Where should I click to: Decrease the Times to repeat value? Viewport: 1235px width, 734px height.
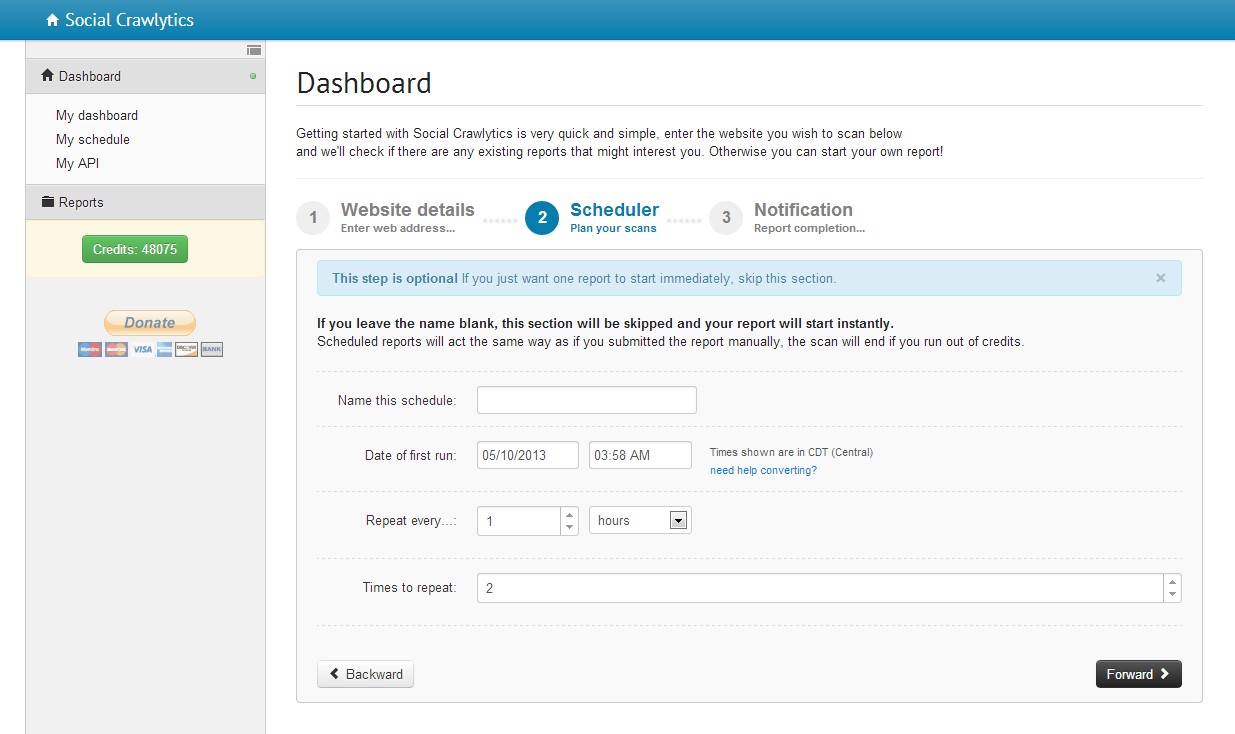[1173, 595]
